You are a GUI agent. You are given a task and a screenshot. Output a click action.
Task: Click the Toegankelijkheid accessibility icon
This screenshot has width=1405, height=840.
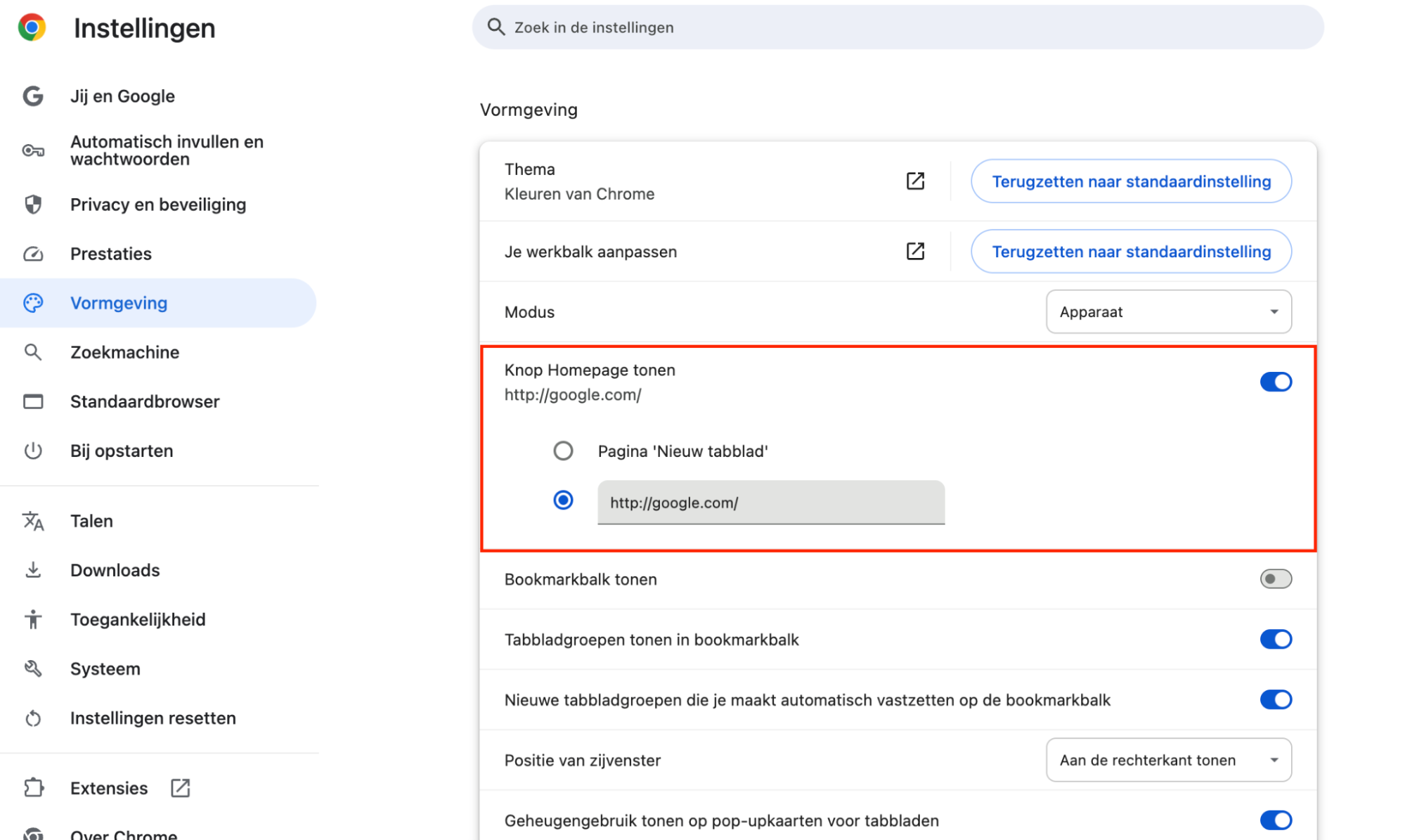tap(33, 619)
